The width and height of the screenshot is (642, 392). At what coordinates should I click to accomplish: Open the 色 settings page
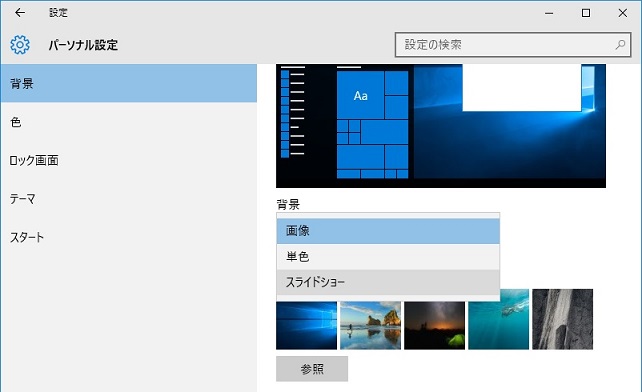coord(129,122)
